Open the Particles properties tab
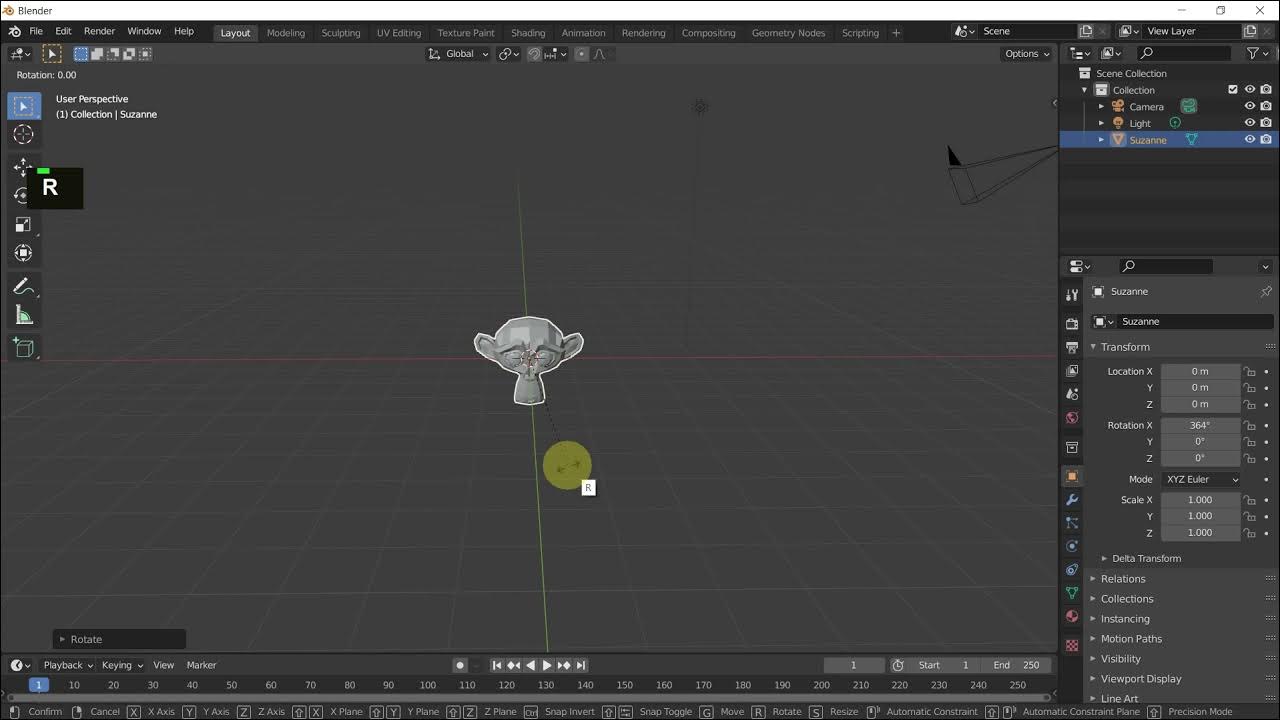Viewport: 1280px width, 720px height. click(x=1072, y=523)
